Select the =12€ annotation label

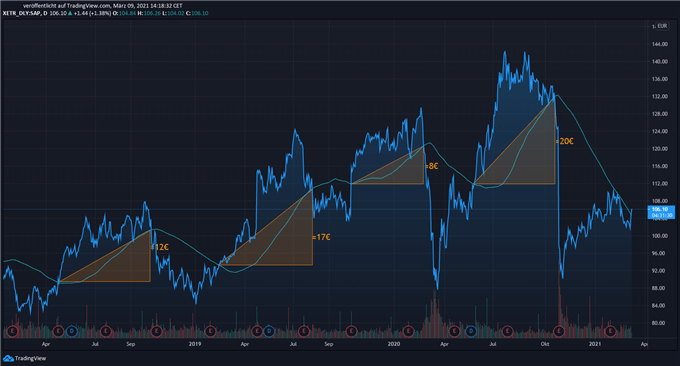point(160,247)
